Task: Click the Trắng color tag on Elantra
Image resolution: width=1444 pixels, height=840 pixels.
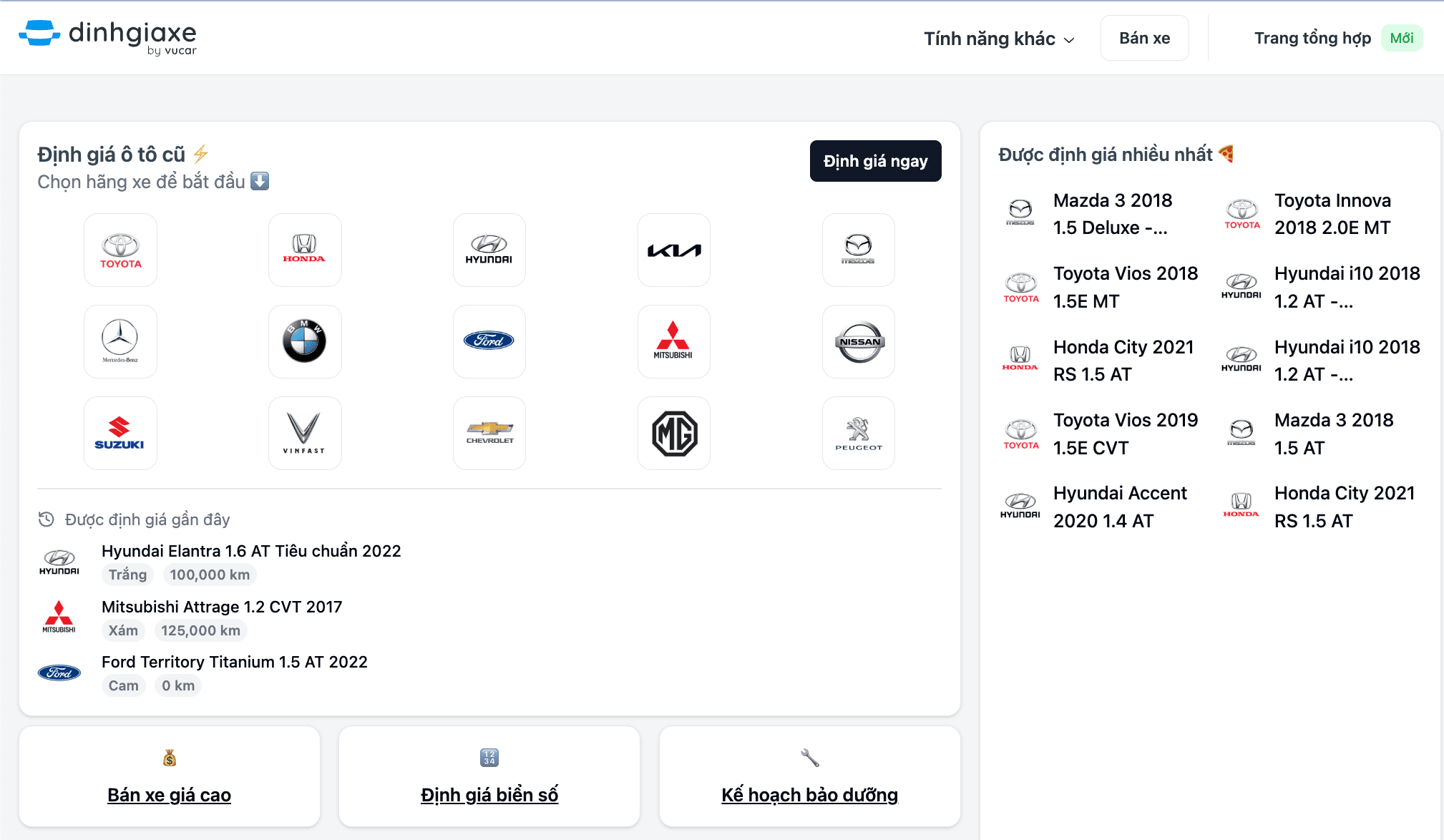Action: [x=127, y=575]
